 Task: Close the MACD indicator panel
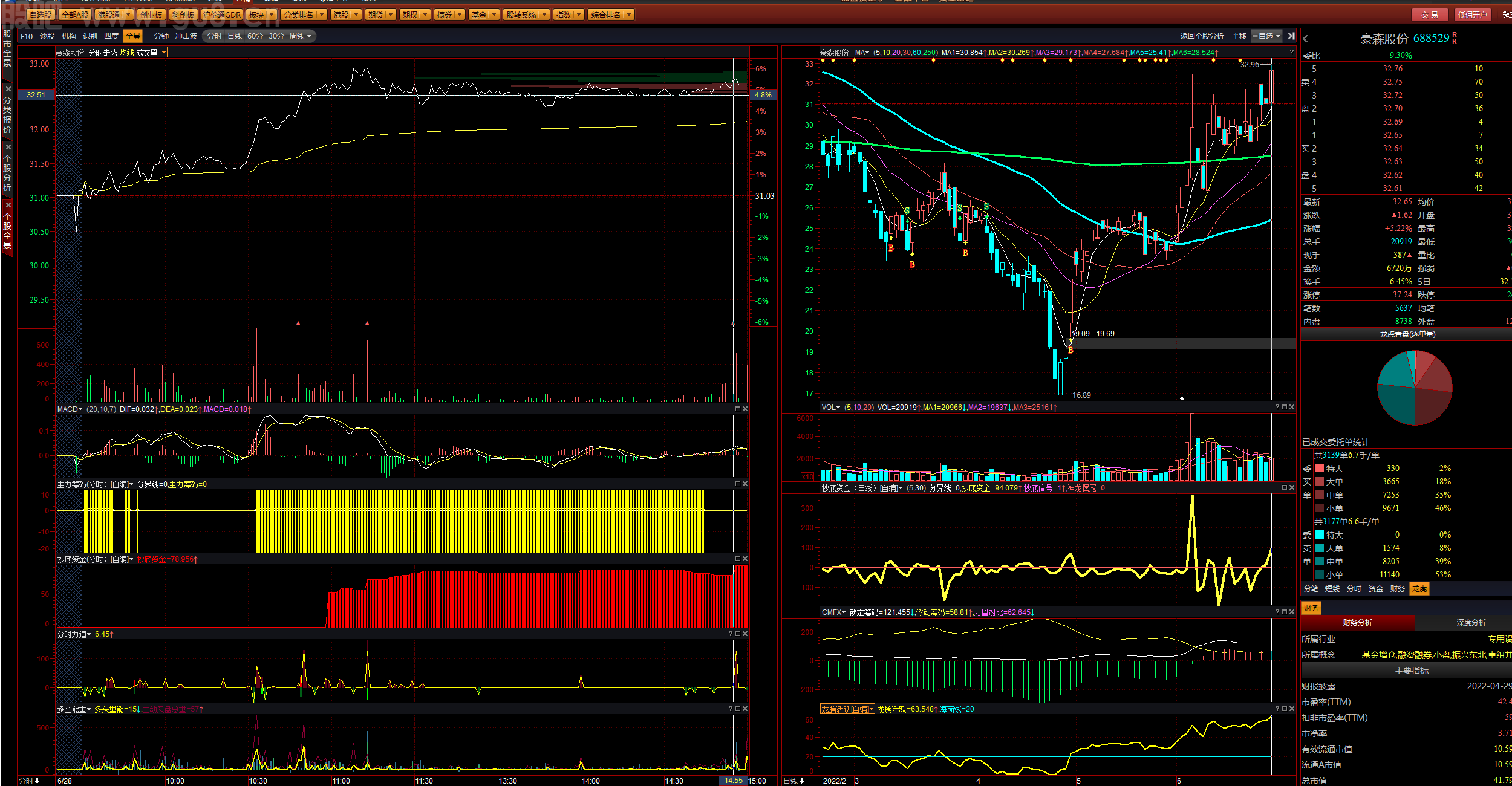point(745,409)
